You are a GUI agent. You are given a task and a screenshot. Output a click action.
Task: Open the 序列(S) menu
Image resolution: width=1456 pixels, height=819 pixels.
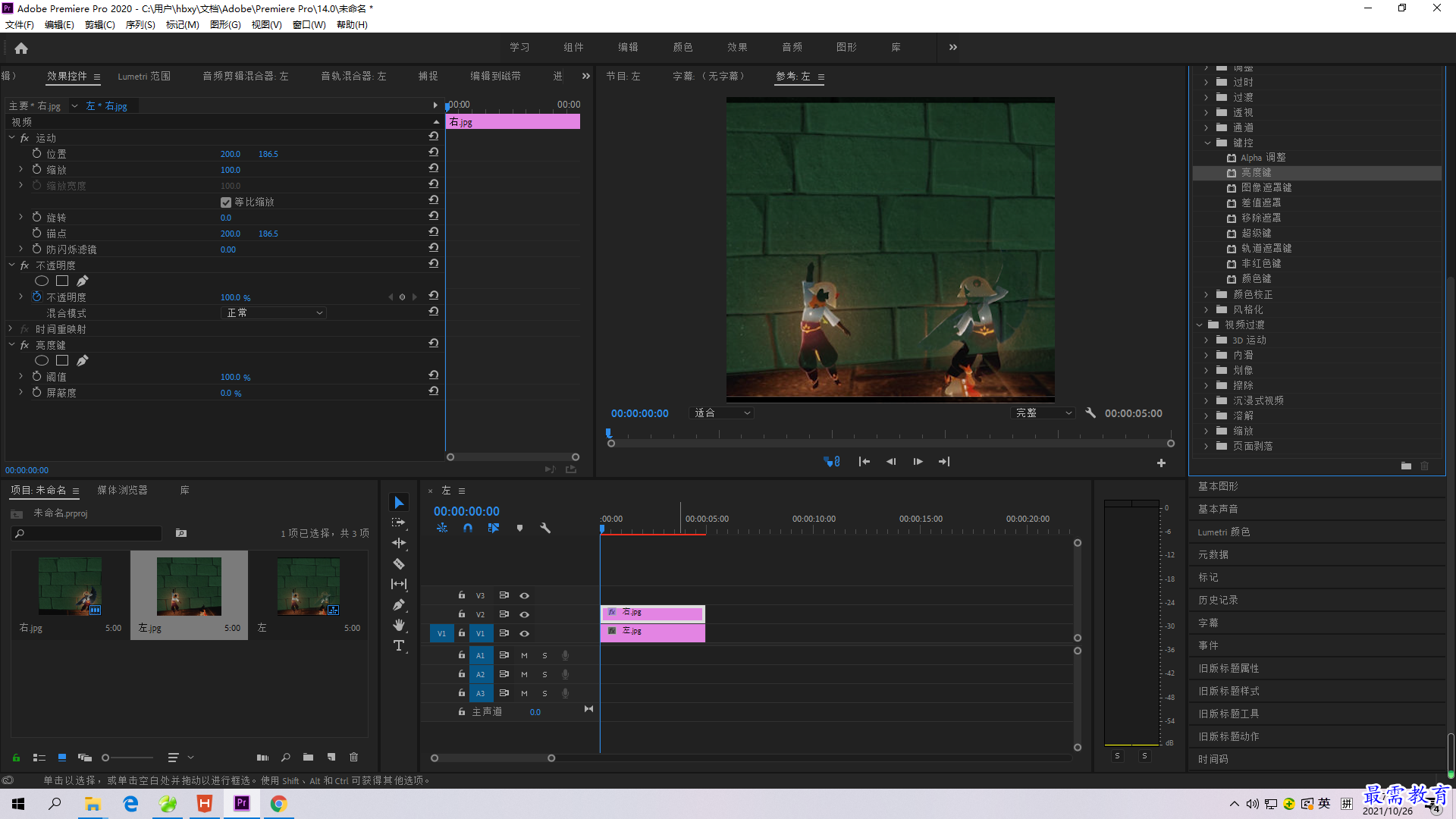tap(140, 24)
